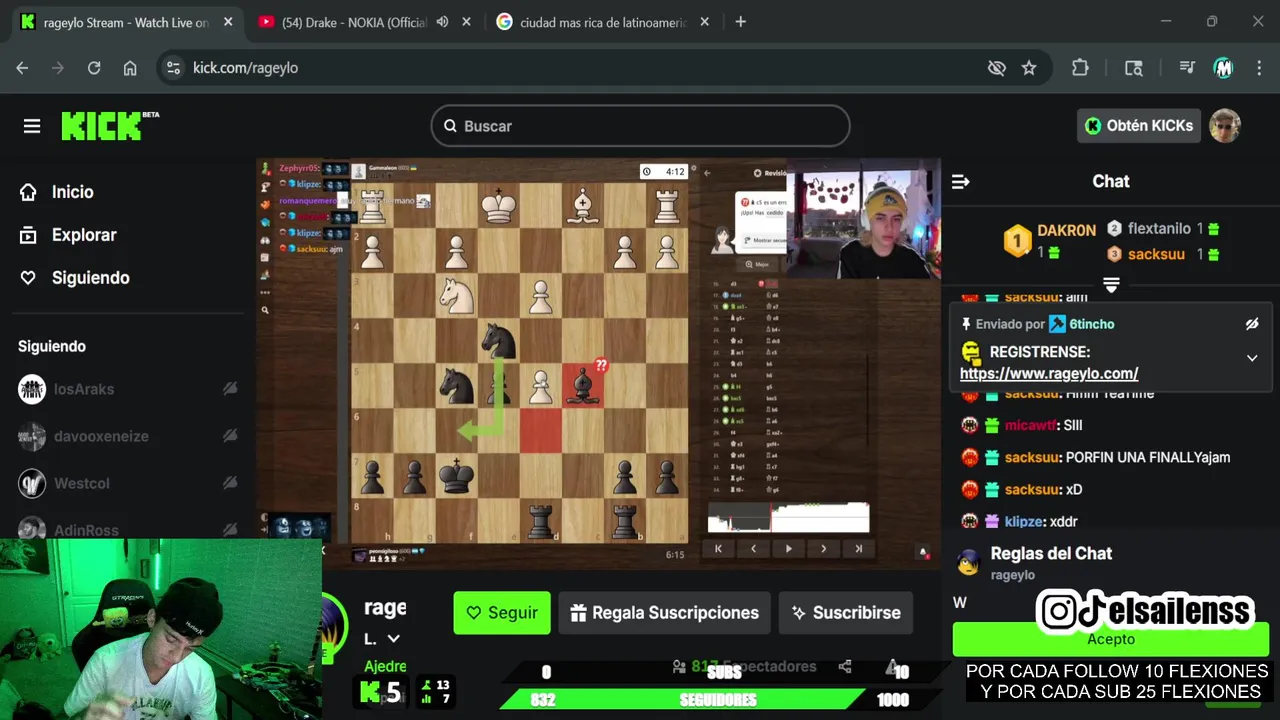Click the chess evaluation graph
Screen dimensions: 1280x720
point(788,518)
